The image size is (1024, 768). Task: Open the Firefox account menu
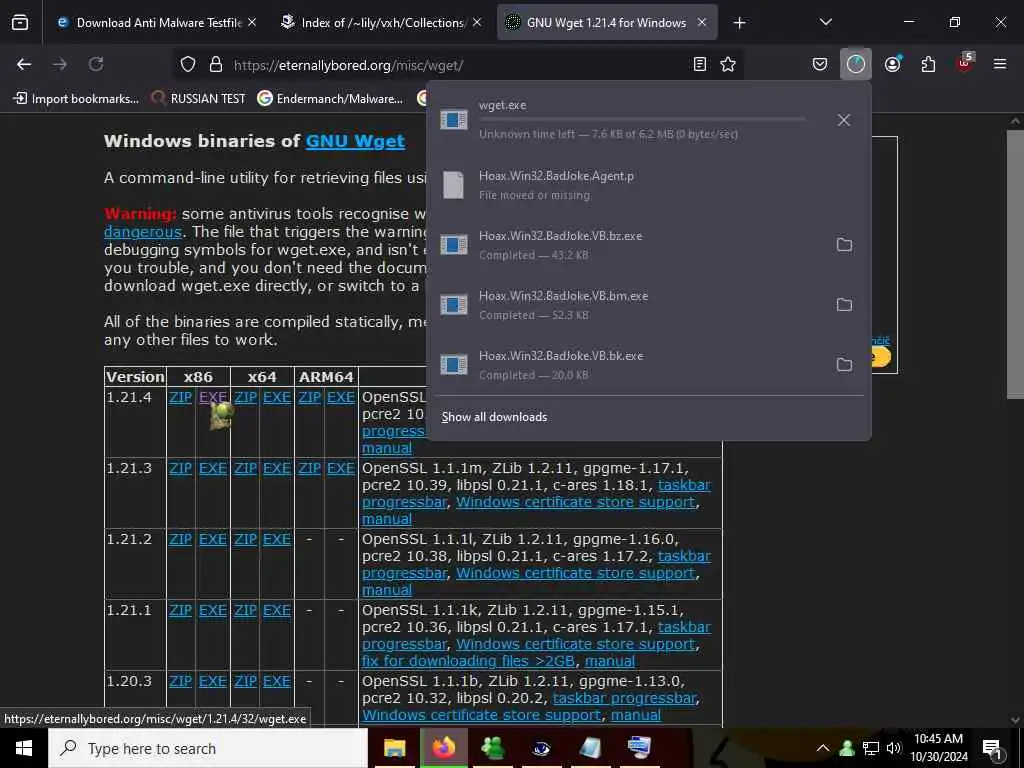click(x=892, y=64)
